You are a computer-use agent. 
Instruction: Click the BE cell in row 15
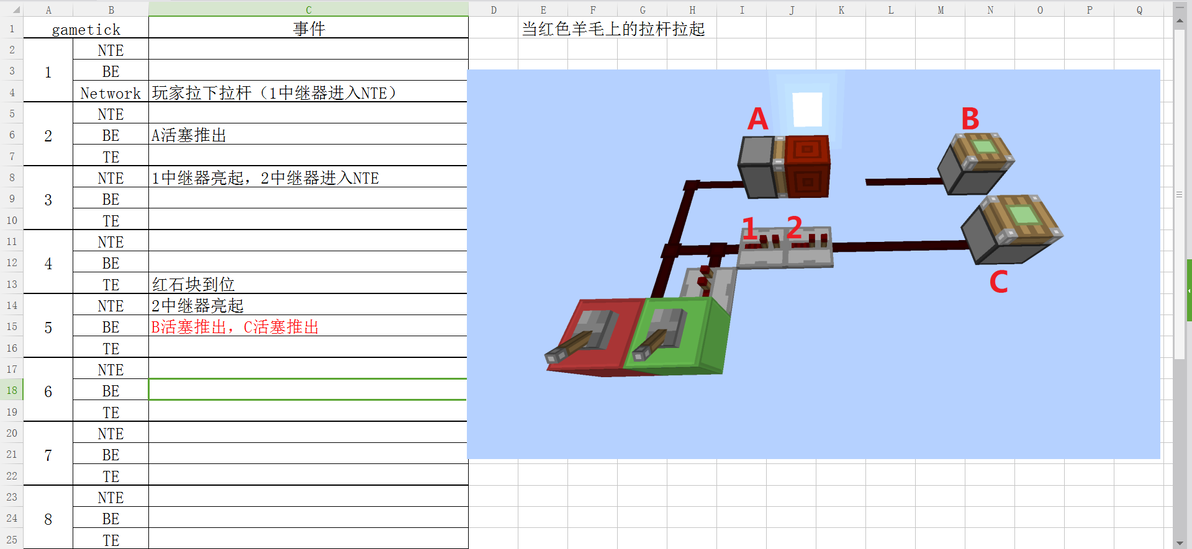[x=111, y=327]
